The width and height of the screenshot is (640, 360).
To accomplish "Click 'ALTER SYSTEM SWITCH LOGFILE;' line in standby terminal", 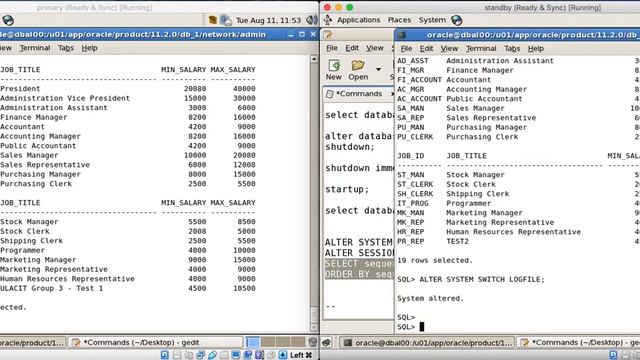I will click(482, 280).
